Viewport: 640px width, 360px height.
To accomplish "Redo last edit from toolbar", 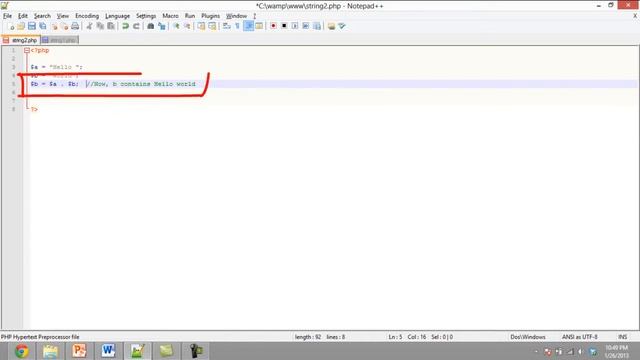I will click(136, 26).
